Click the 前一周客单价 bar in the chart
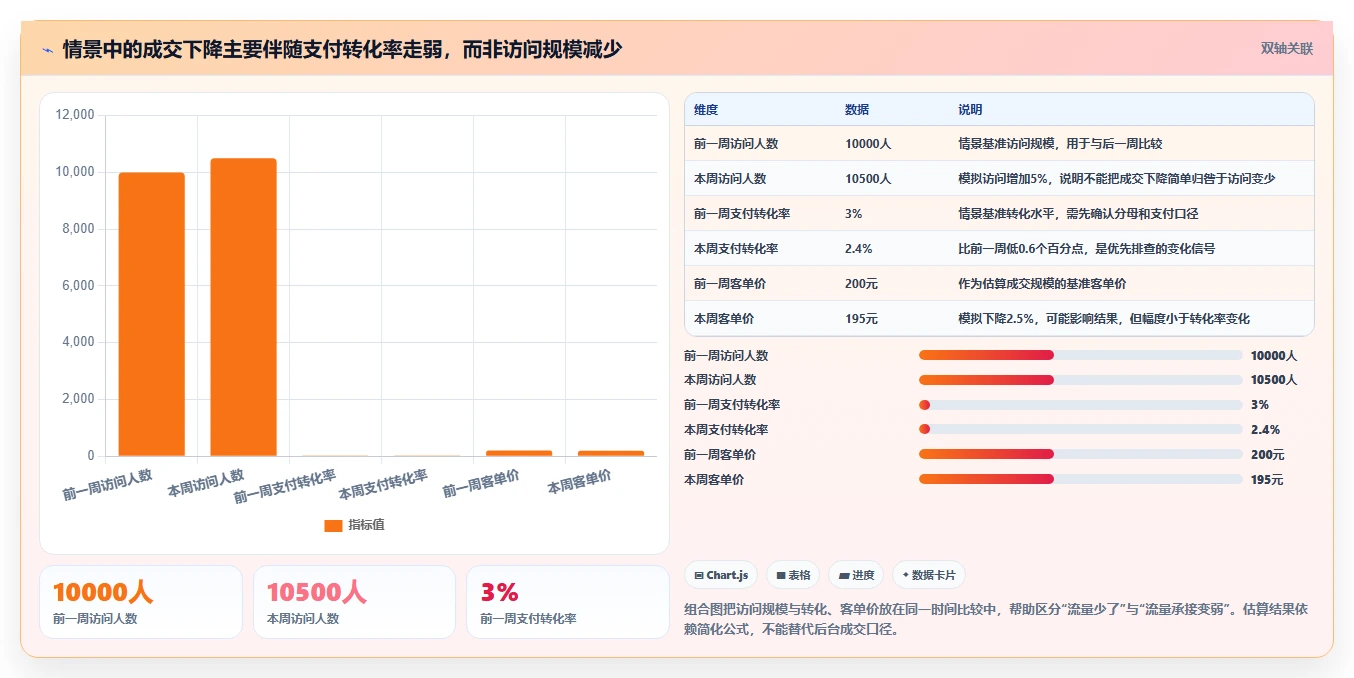This screenshot has width=1354, height=678. pos(519,453)
